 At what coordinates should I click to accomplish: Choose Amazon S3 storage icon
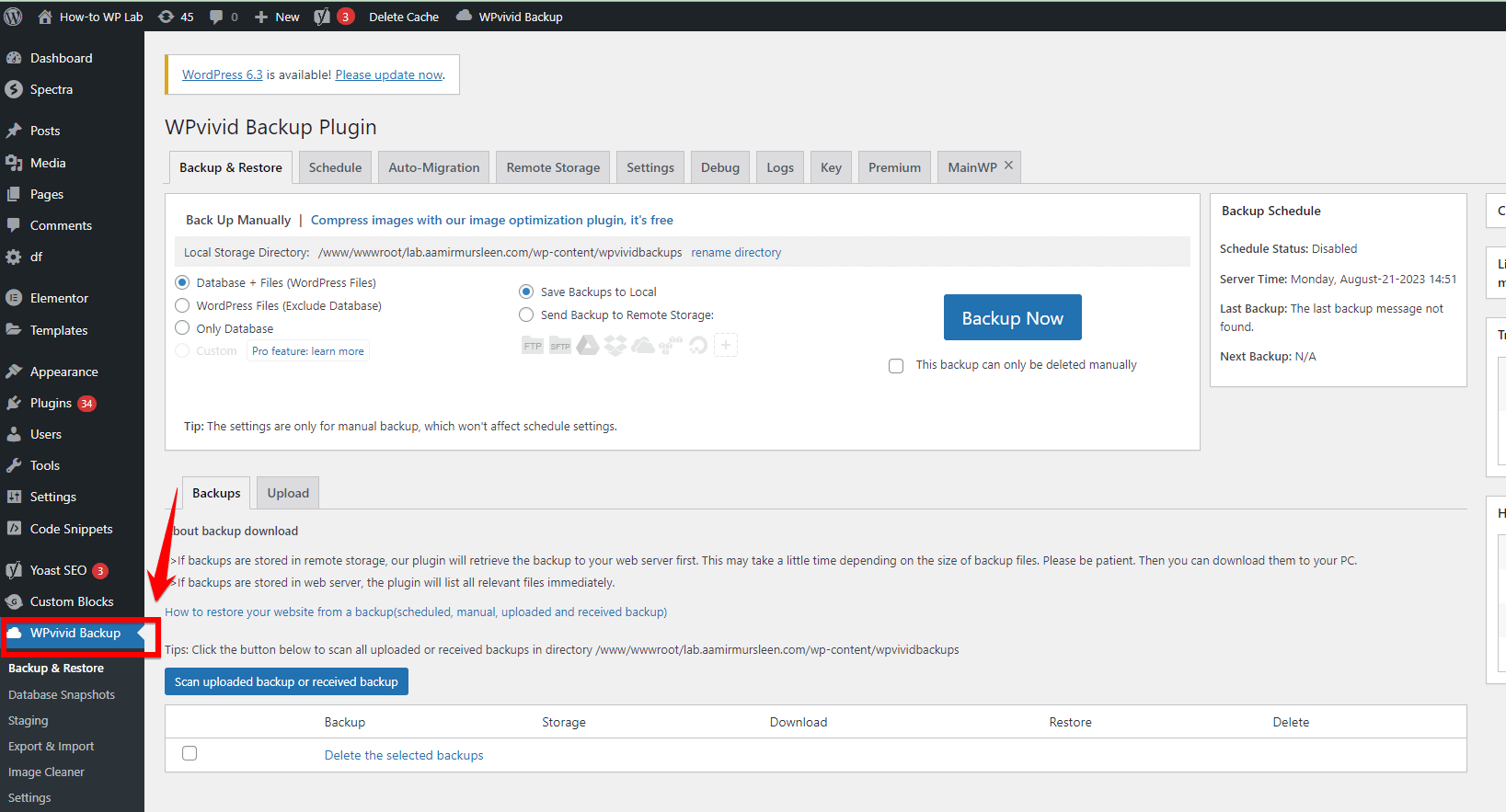[671, 346]
